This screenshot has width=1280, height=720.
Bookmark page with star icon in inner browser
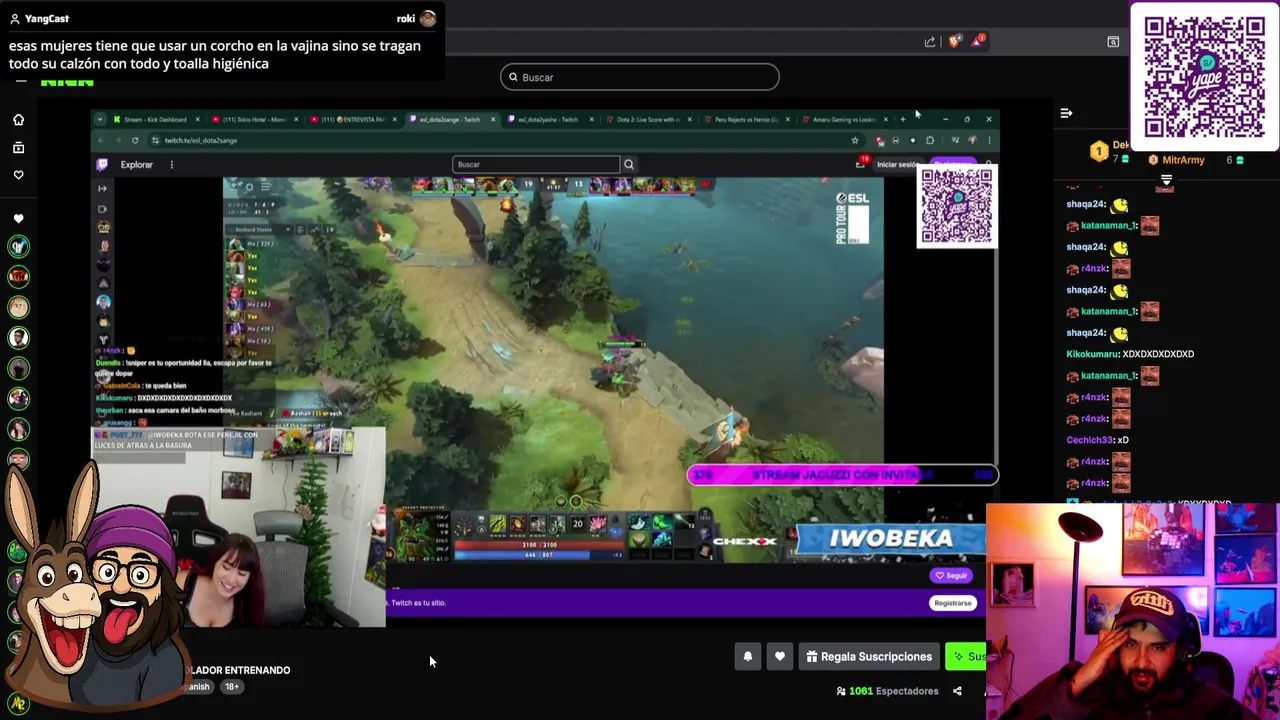point(855,140)
